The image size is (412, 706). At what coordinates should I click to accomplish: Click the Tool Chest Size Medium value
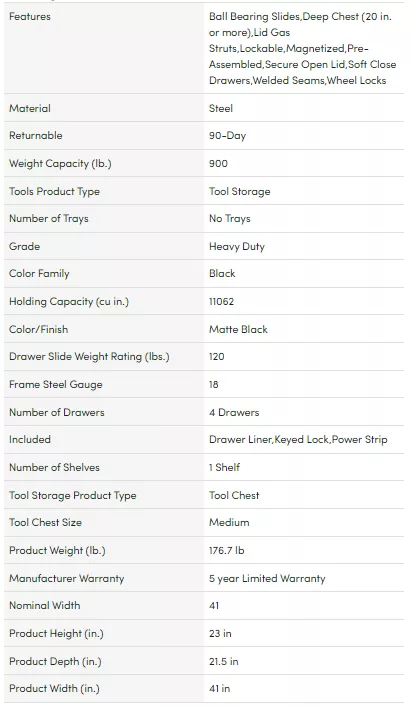[x=229, y=523]
